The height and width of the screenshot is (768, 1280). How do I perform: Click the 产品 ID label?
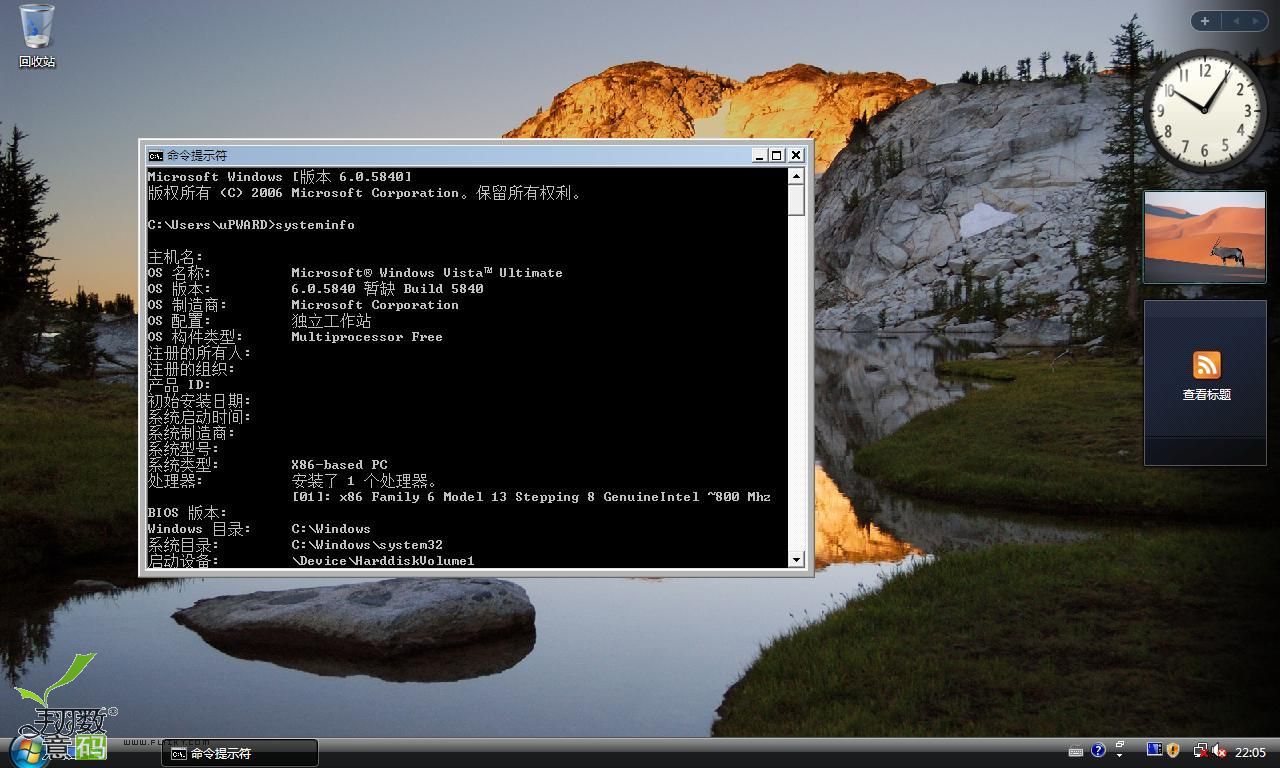pyautogui.click(x=180, y=385)
